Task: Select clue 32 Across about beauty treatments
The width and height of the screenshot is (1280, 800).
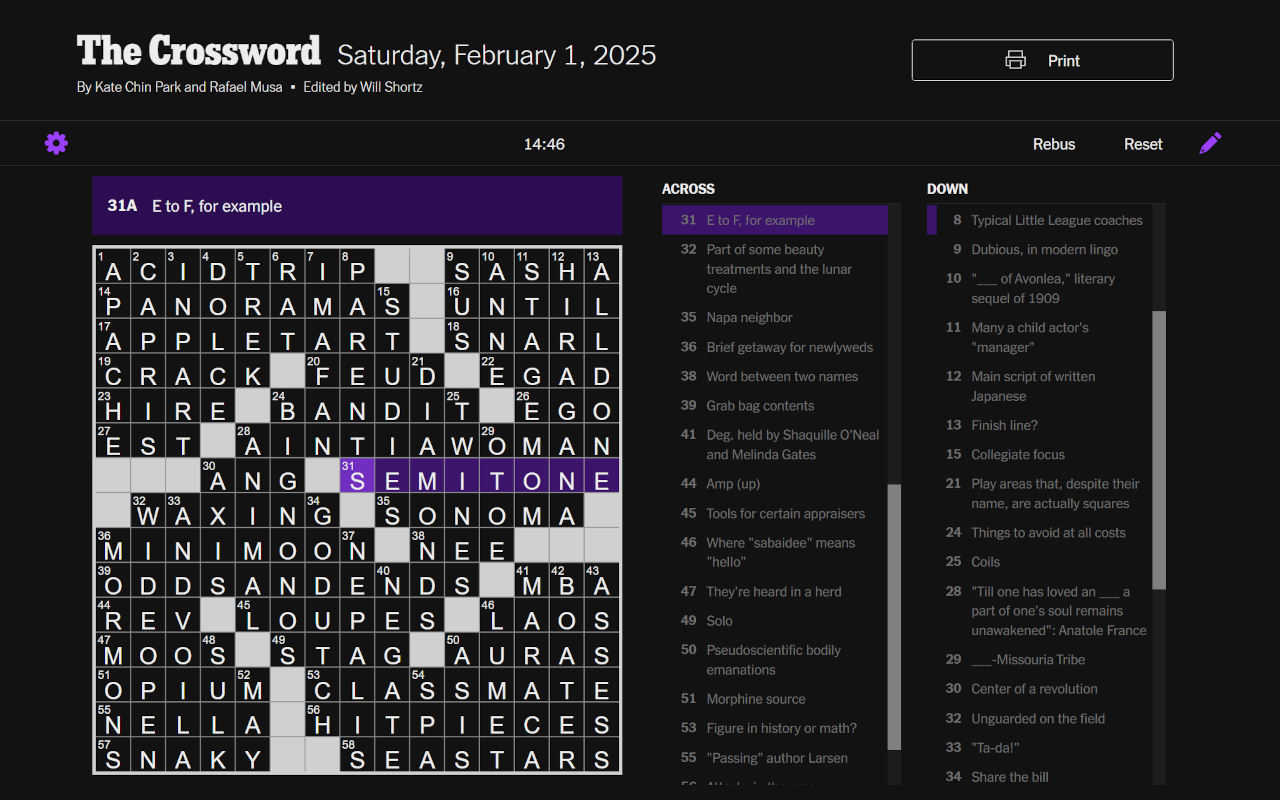Action: (x=775, y=269)
